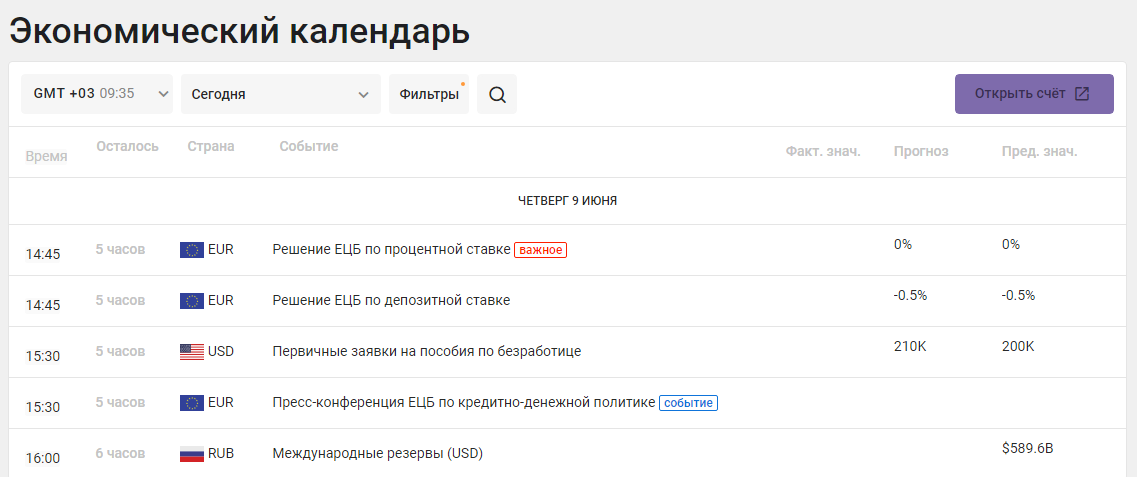
Task: Click the US flag icon beside USD
Action: pos(191,352)
